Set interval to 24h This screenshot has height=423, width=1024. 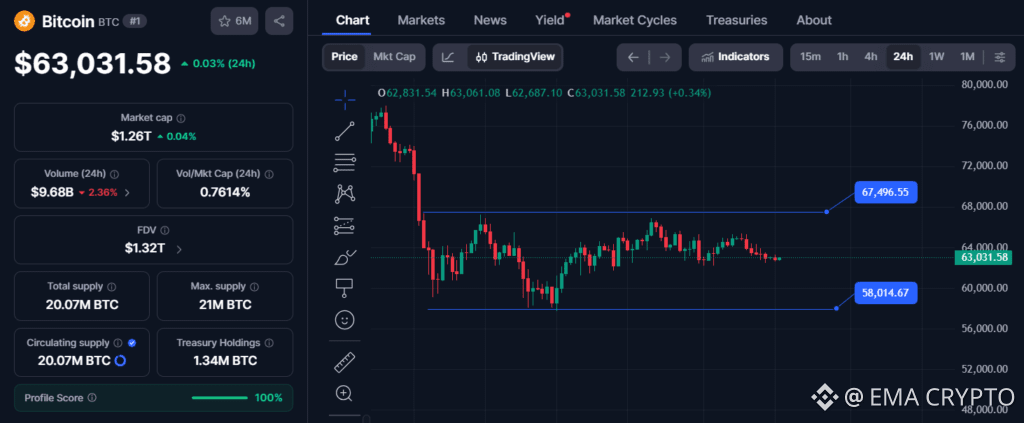[903, 57]
